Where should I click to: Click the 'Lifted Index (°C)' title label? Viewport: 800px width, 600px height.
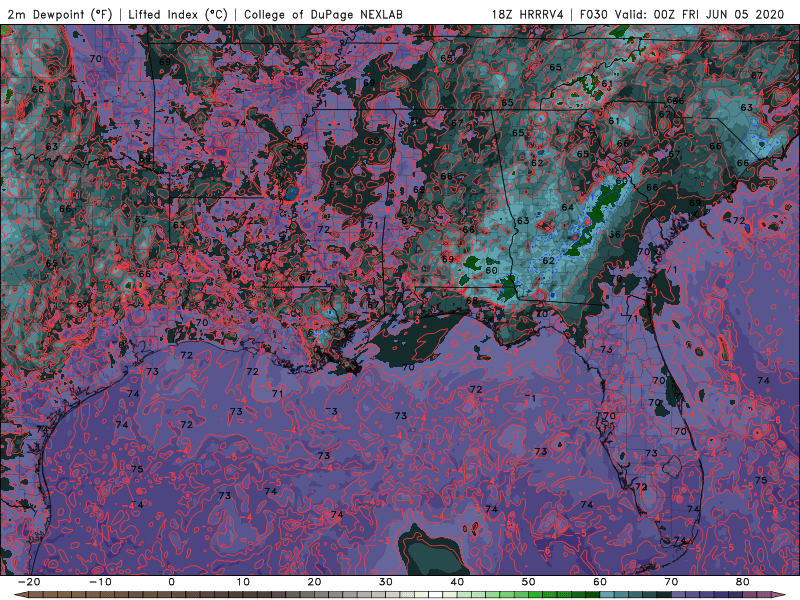click(178, 14)
